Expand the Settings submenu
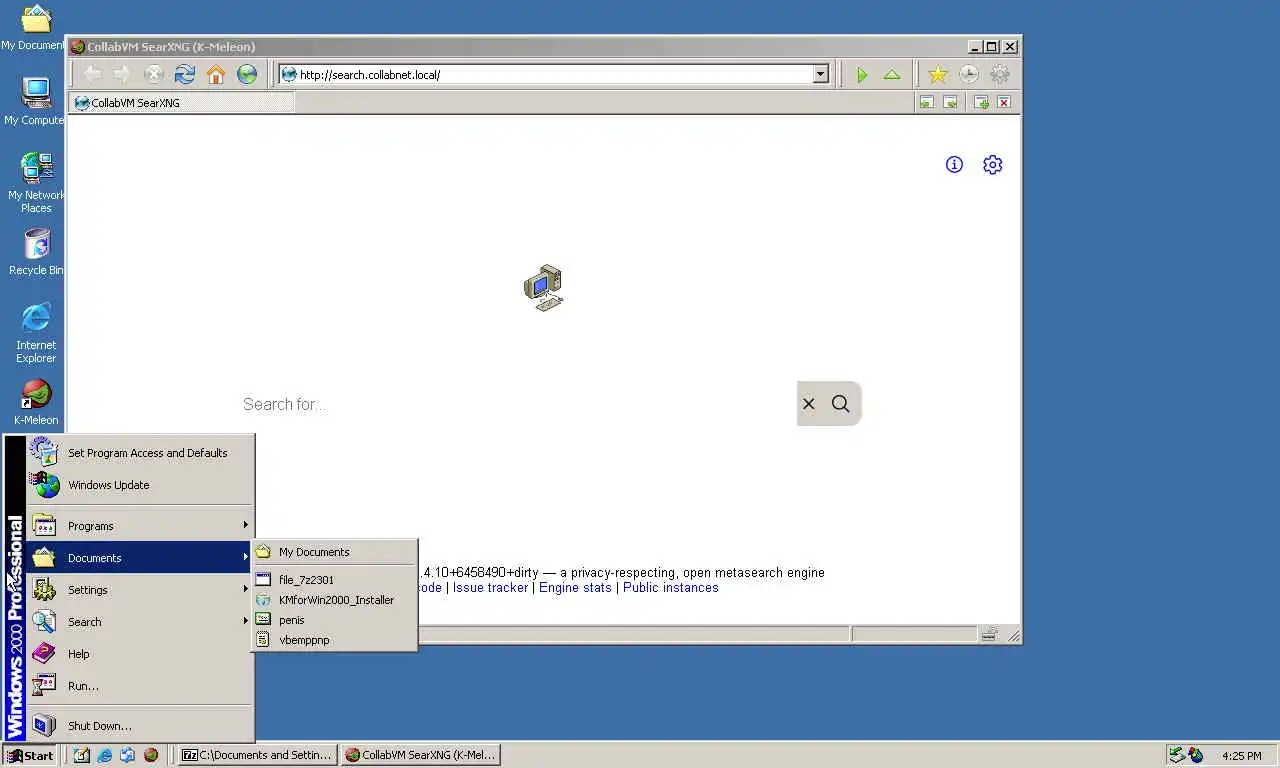The image size is (1280, 768). coord(140,590)
